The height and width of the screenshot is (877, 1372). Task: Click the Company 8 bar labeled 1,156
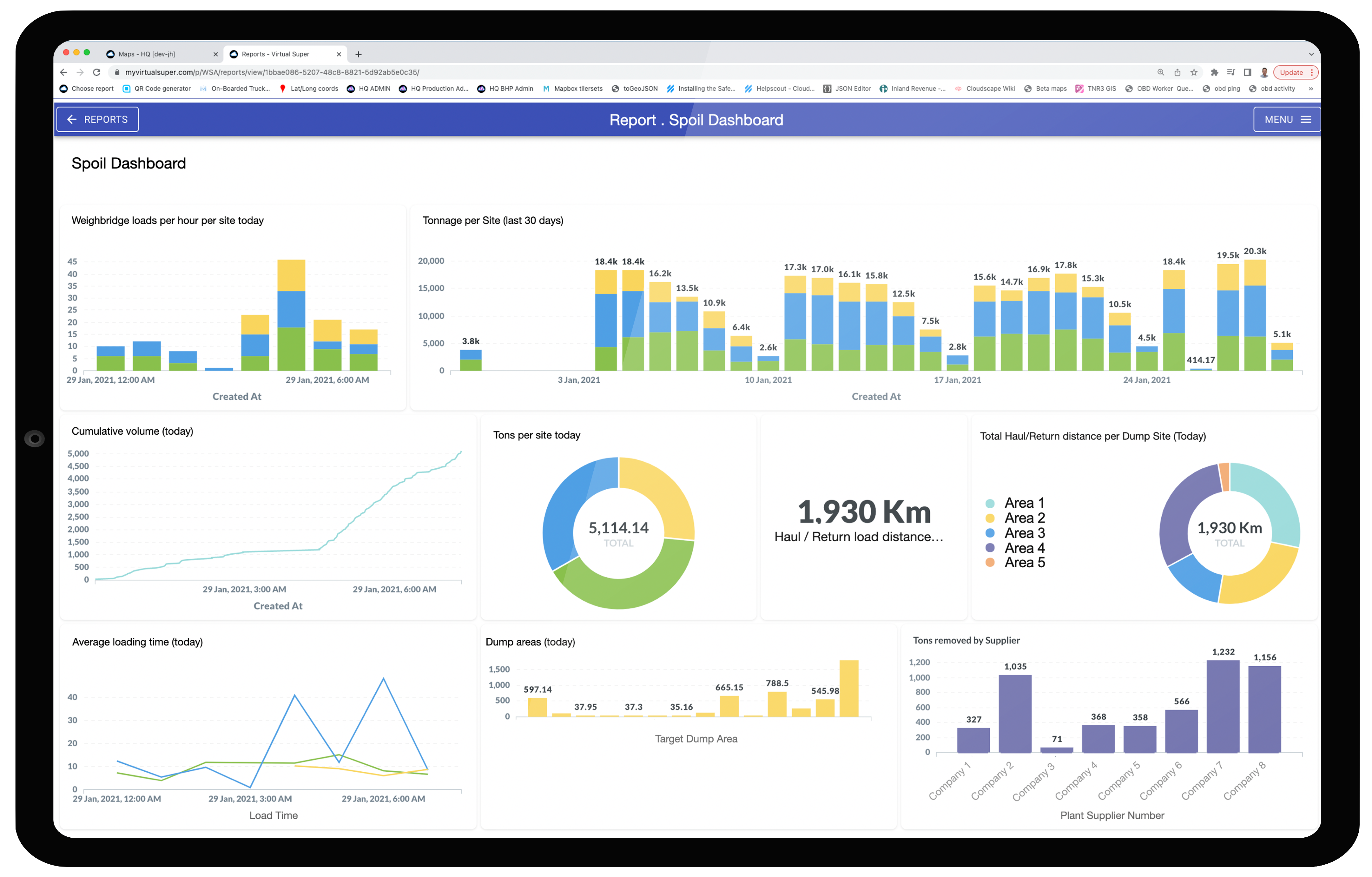point(1264,709)
